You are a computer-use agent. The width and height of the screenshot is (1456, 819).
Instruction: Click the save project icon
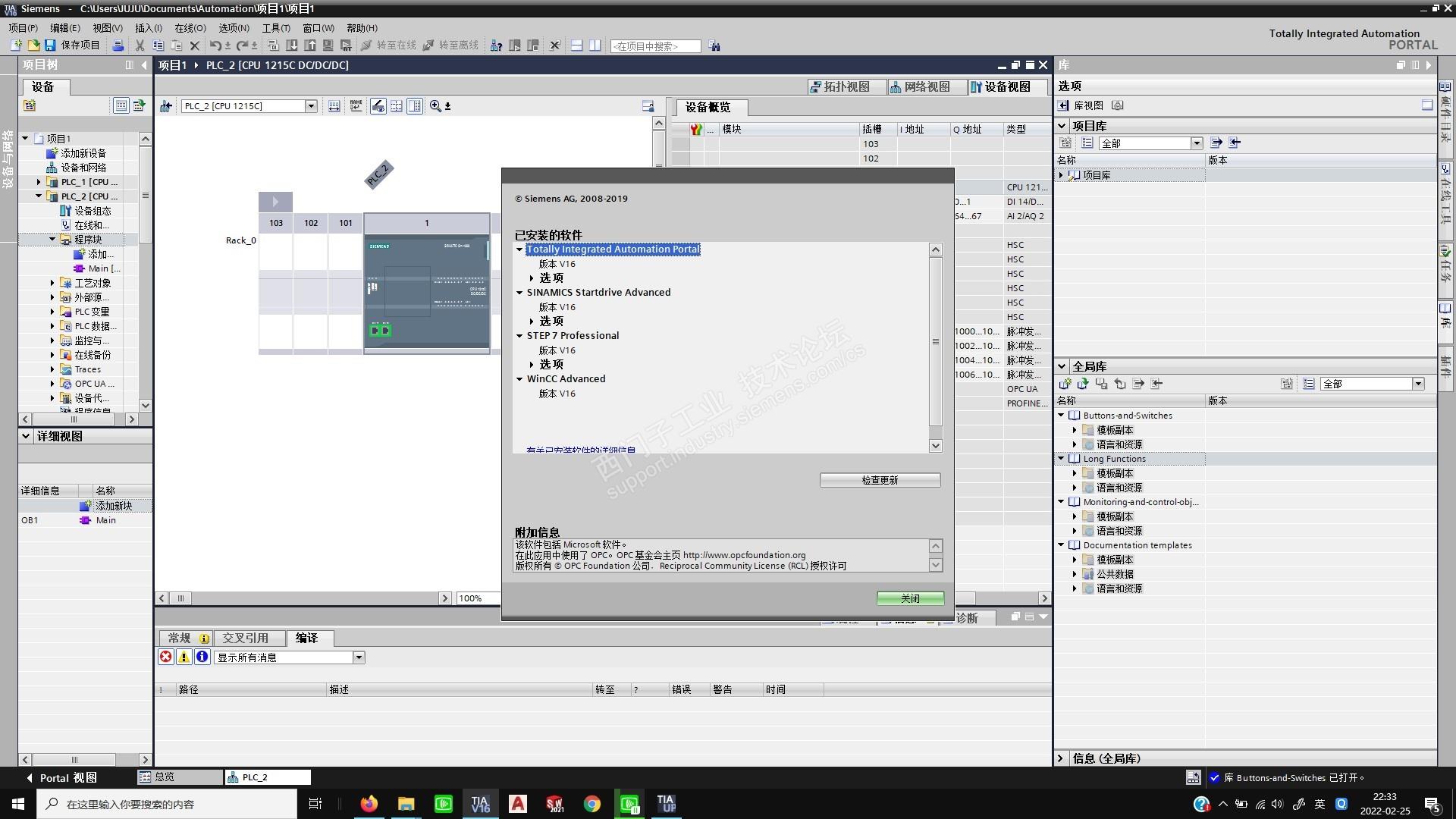[50, 45]
